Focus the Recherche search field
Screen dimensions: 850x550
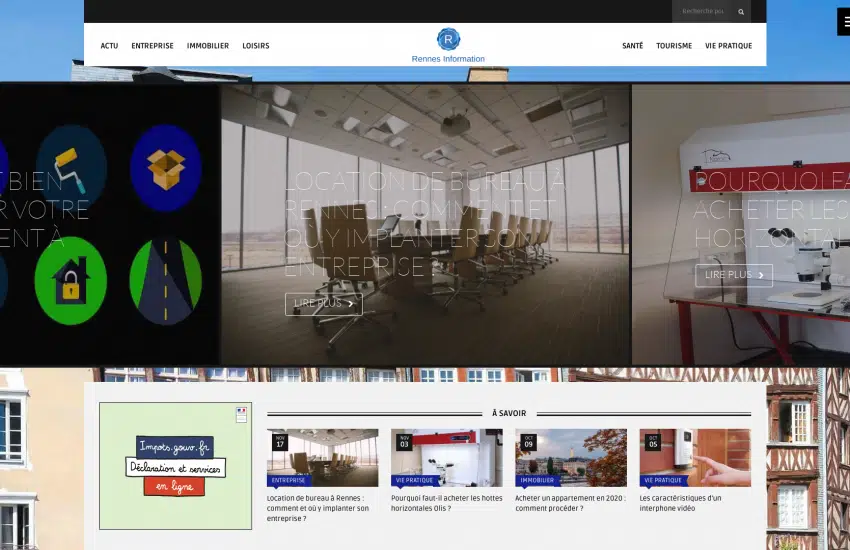702,11
